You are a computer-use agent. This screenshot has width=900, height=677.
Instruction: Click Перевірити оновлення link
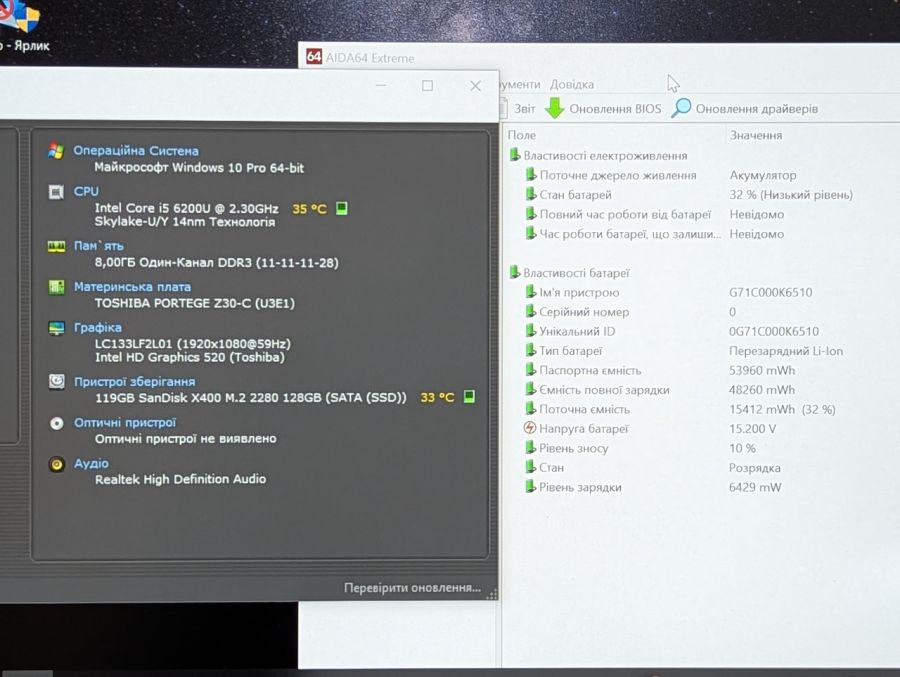coord(412,587)
